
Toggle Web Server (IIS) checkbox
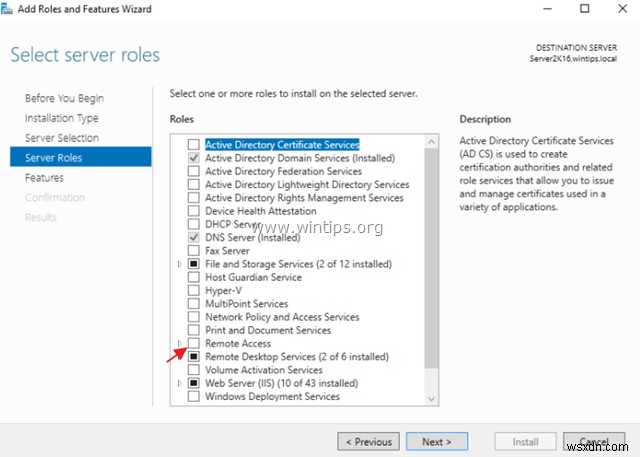point(193,383)
